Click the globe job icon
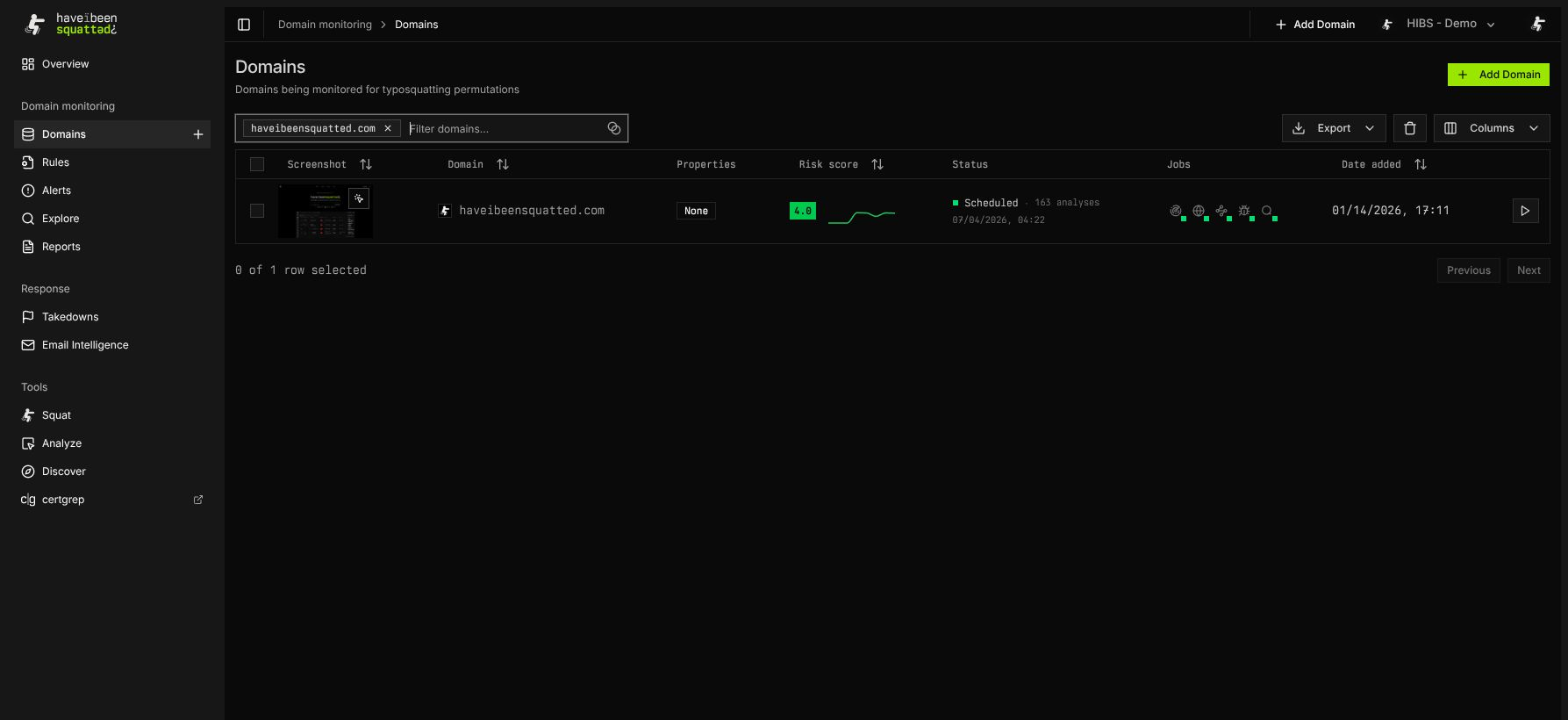Screen dimensions: 1568x720 (x=1199, y=211)
